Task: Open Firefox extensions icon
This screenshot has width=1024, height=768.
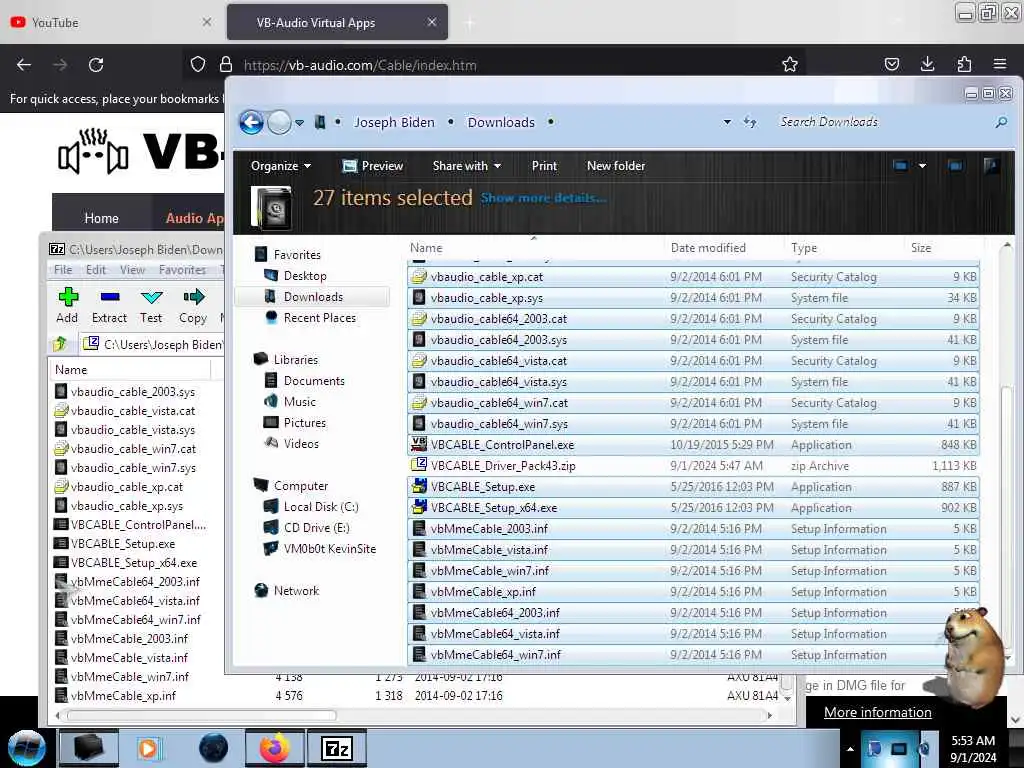Action: pos(964,64)
